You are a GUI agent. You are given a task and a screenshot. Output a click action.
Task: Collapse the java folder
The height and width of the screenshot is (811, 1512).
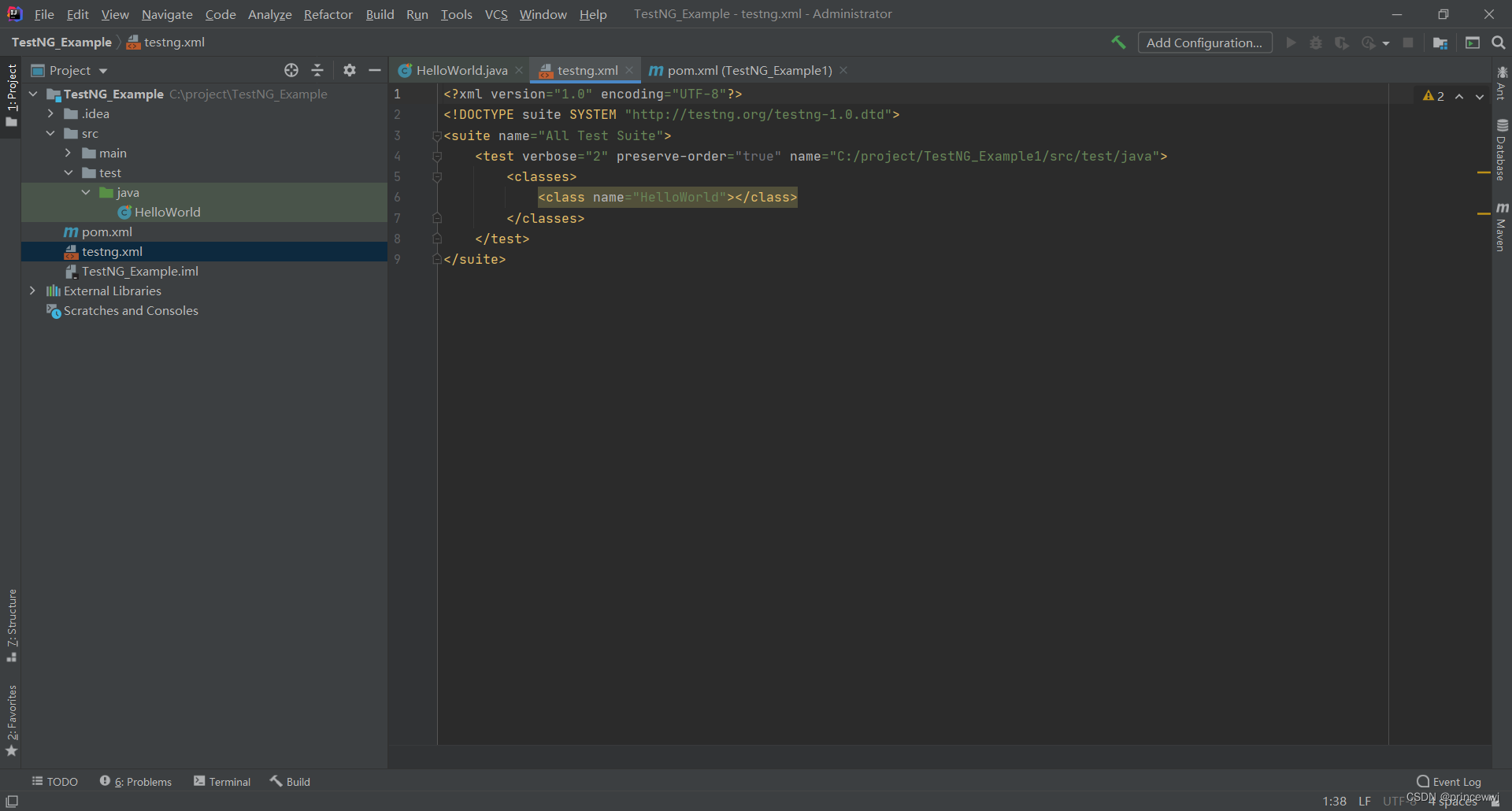coord(86,192)
